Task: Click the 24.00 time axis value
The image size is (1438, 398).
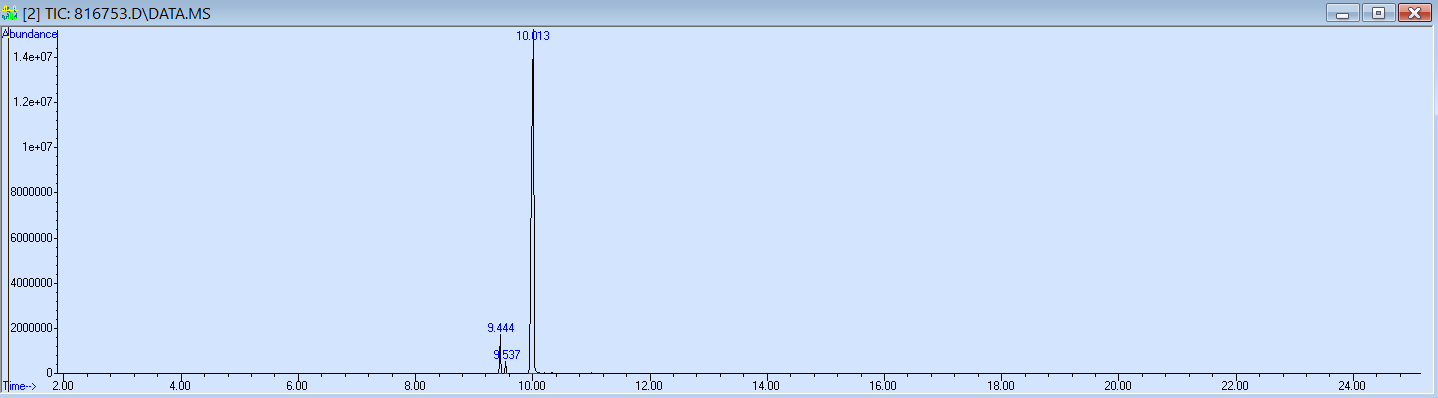Action: pos(1352,385)
